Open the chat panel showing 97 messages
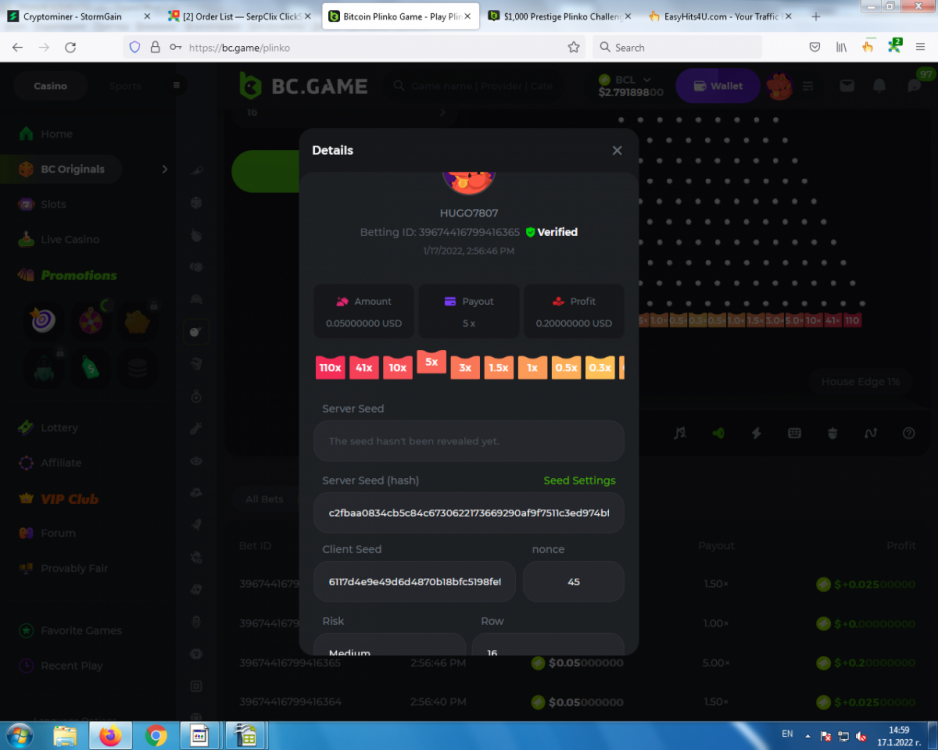938x750 pixels. tap(912, 85)
